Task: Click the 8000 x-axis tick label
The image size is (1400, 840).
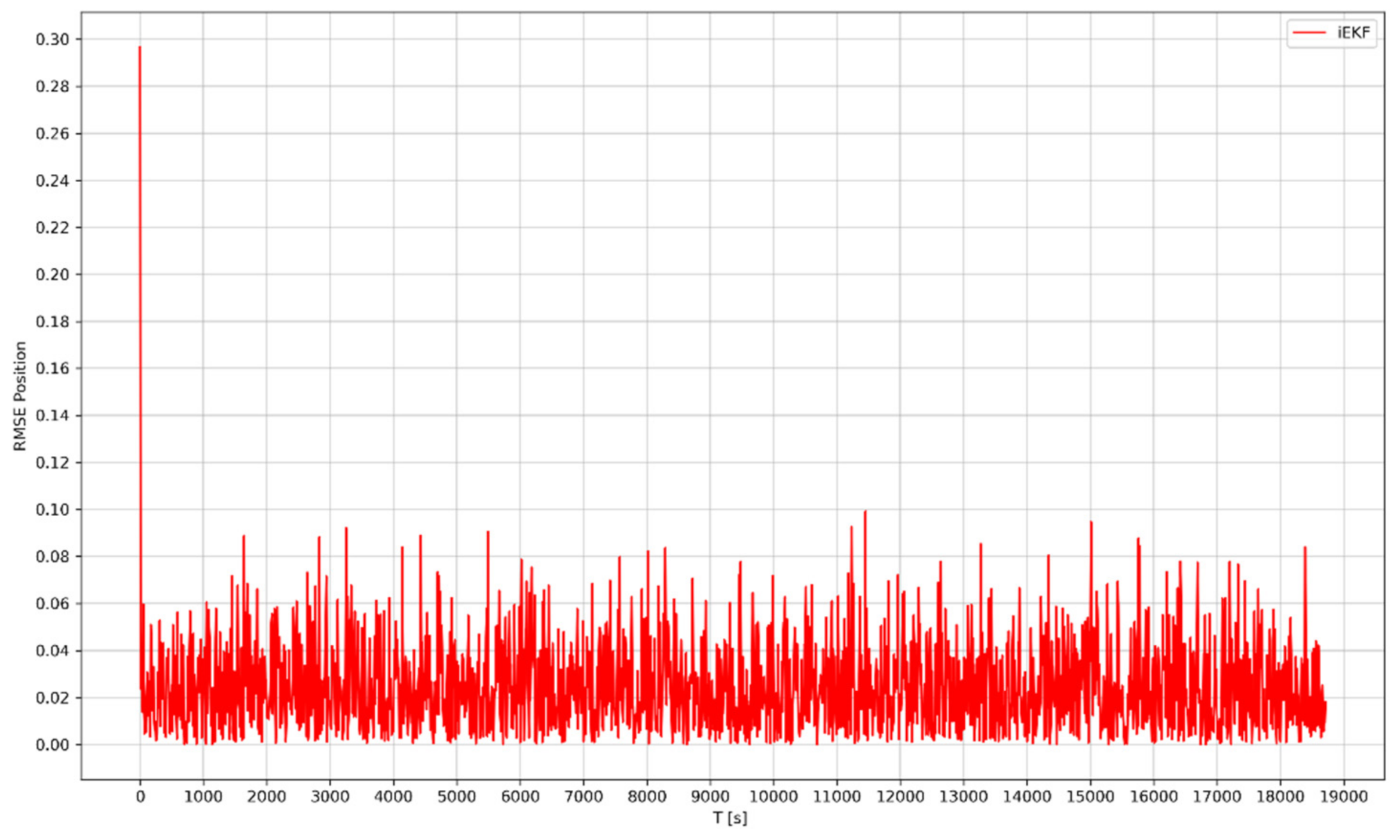Action: [646, 797]
